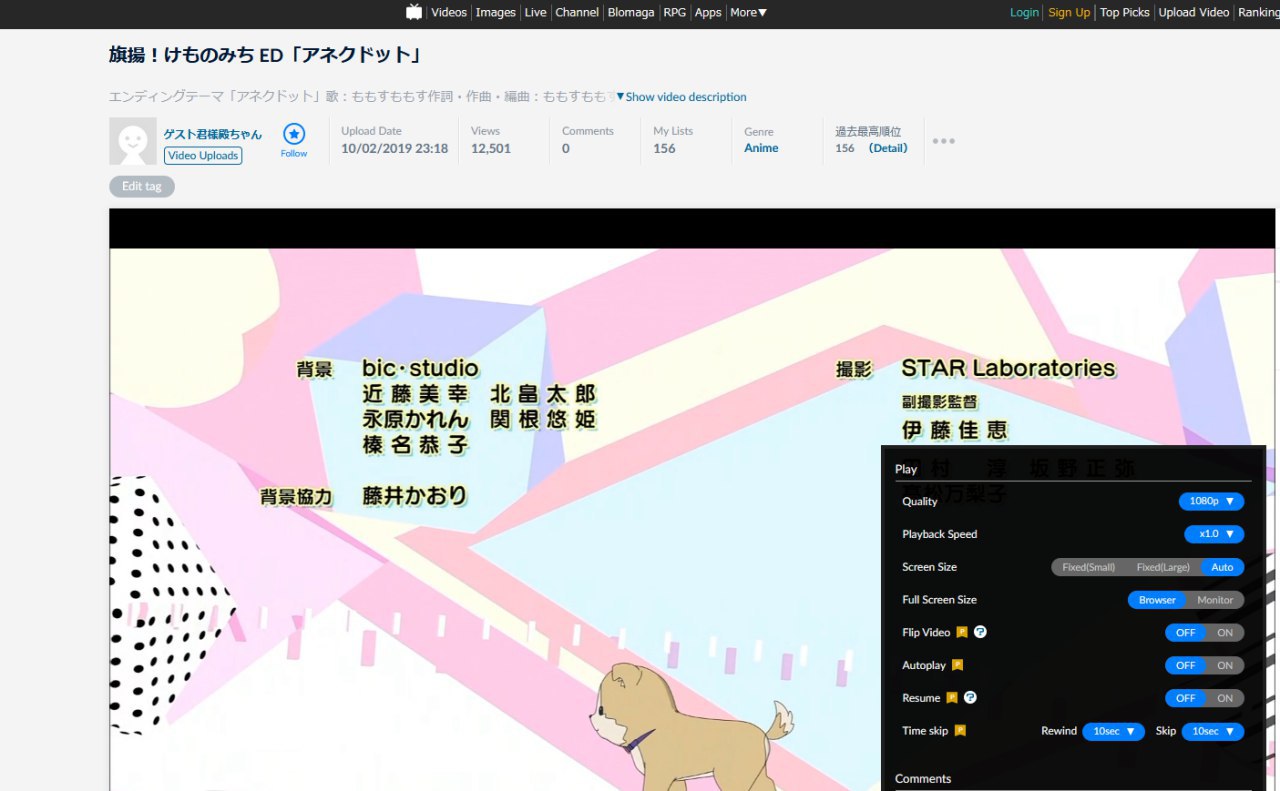Set Screen Size to Fixed(Small)
This screenshot has height=791, width=1280.
[x=1088, y=567]
